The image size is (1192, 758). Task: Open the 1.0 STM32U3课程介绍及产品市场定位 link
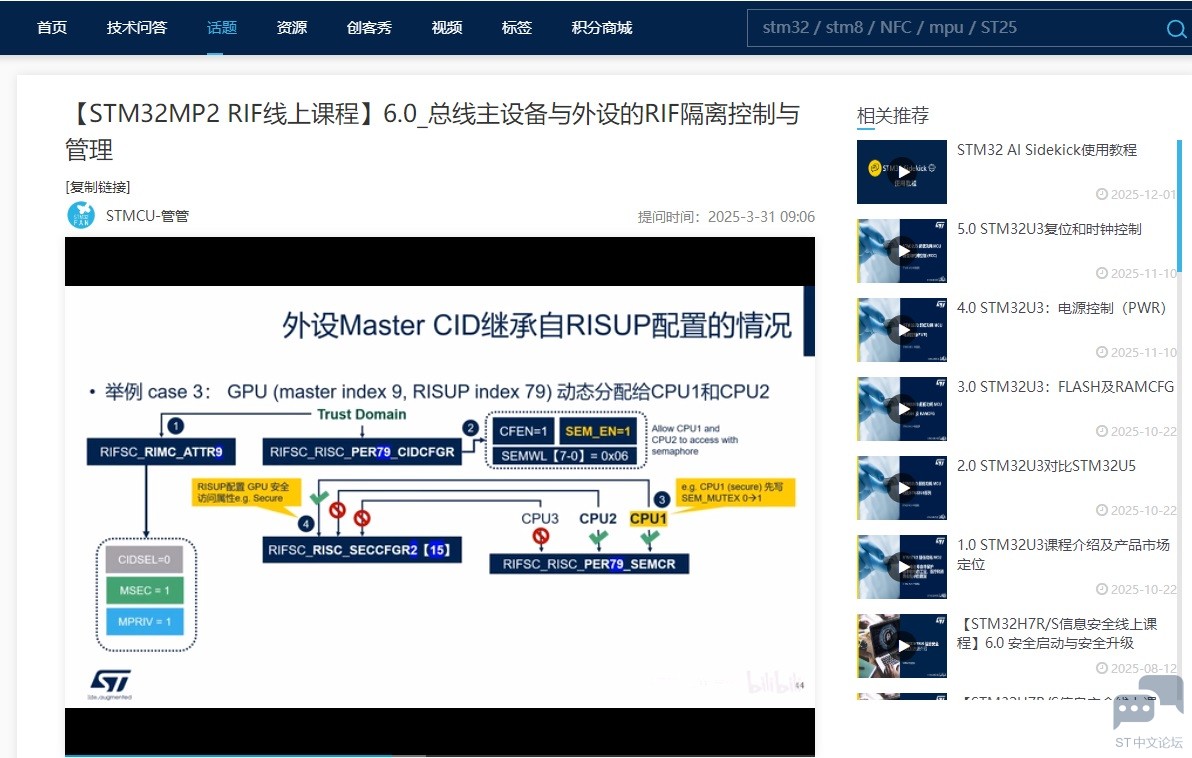click(1063, 554)
